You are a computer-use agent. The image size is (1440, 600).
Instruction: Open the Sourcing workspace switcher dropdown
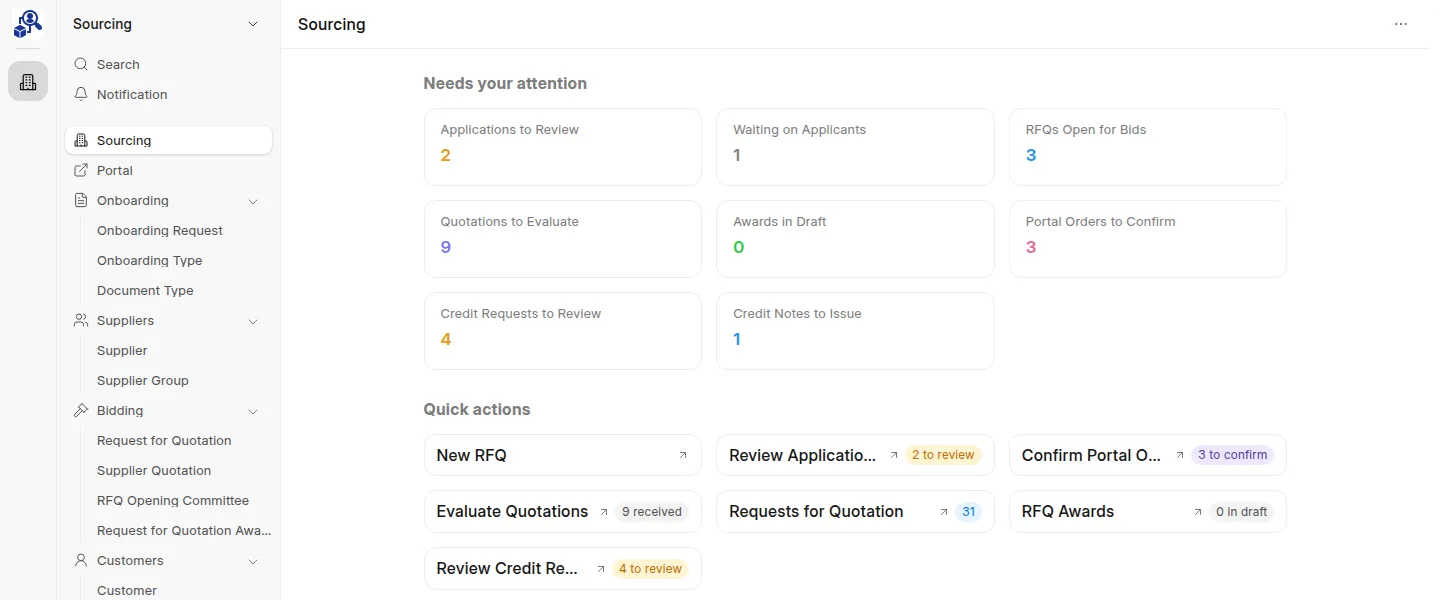point(253,24)
